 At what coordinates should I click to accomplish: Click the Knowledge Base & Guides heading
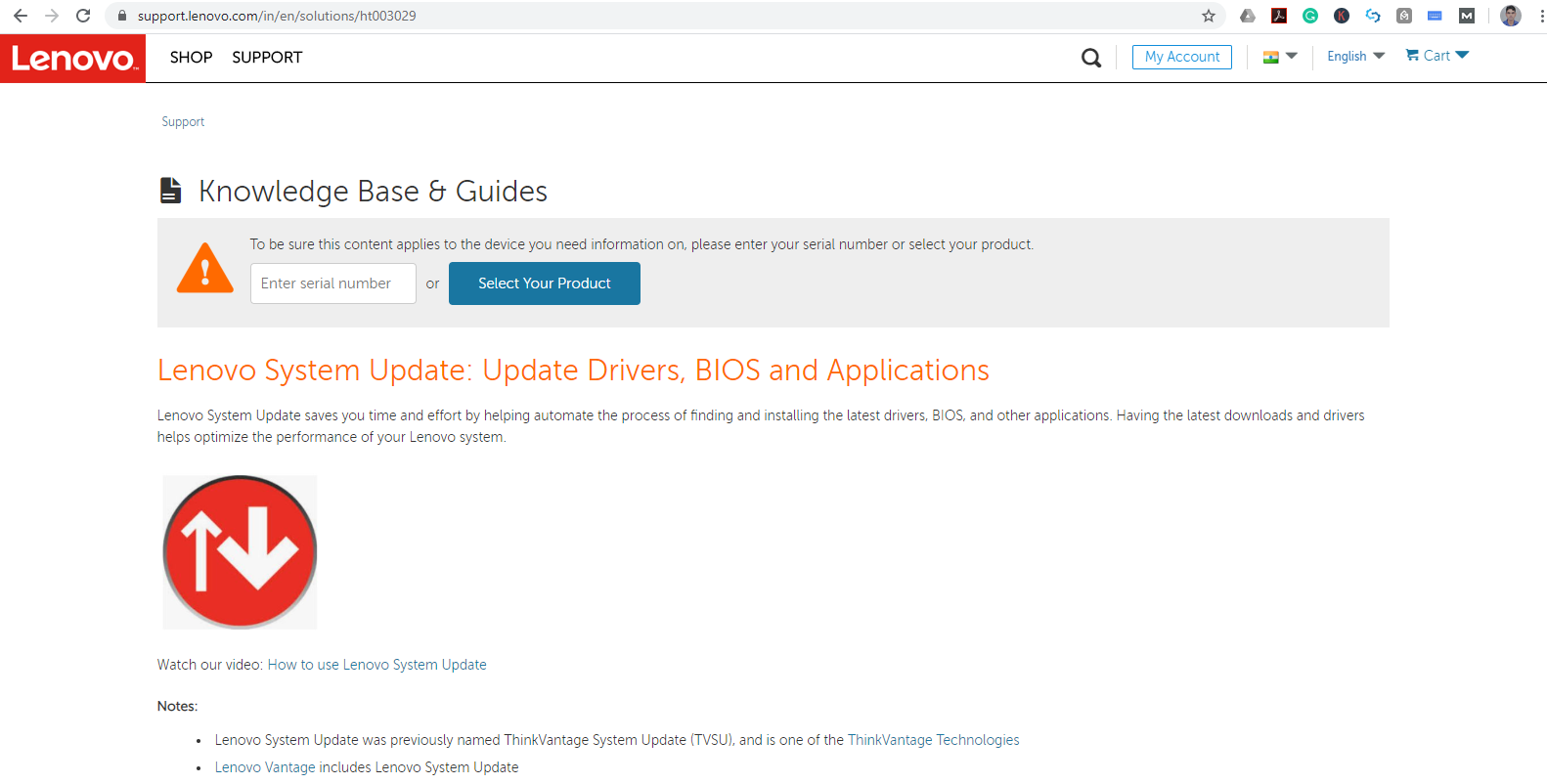click(x=373, y=191)
